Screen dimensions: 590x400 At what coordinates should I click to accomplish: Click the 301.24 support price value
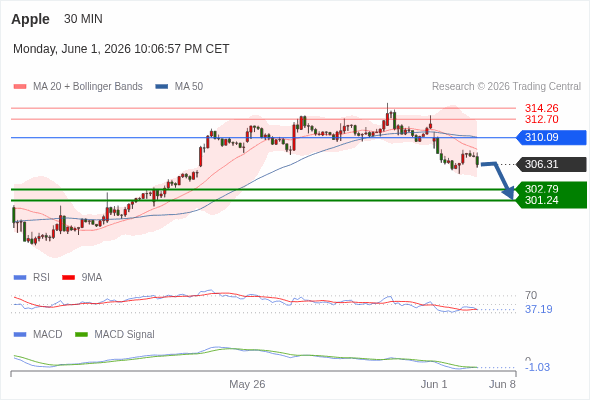(542, 200)
